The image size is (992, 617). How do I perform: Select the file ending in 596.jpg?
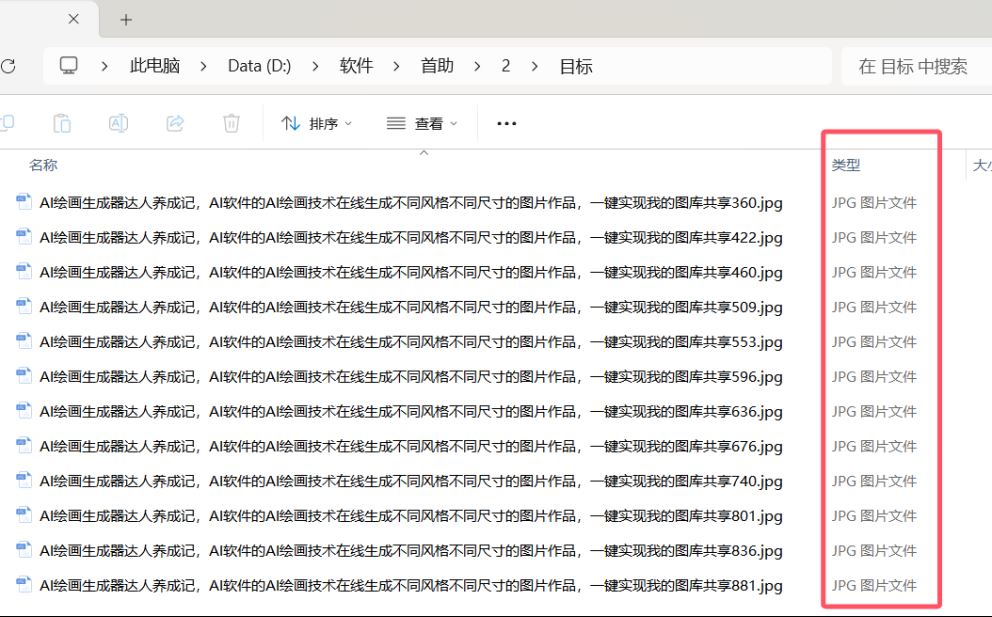(410, 377)
